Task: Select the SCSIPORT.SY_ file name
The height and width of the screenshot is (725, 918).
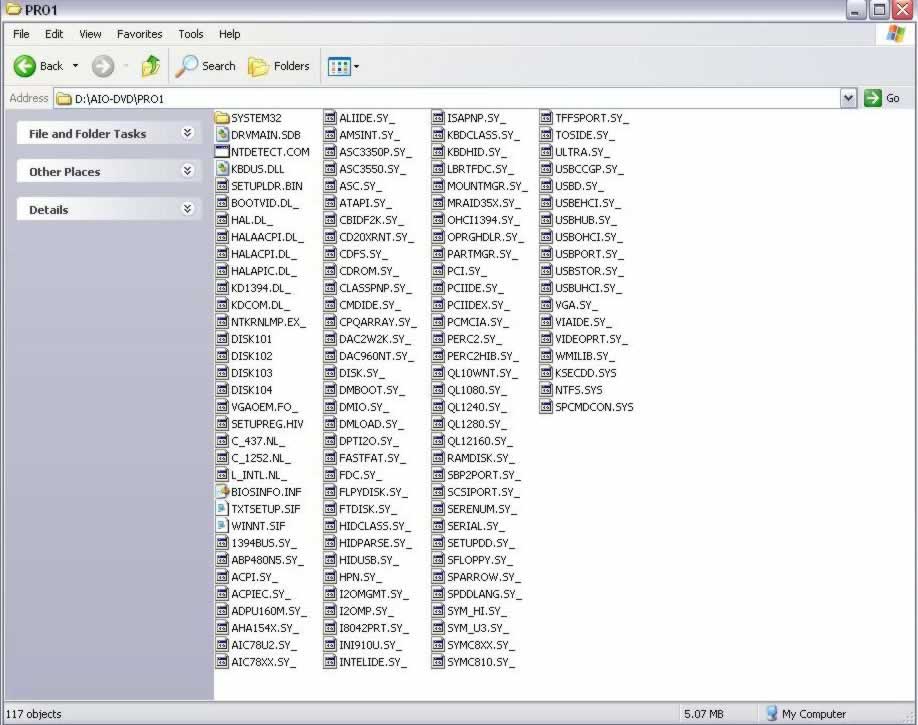Action: (483, 492)
